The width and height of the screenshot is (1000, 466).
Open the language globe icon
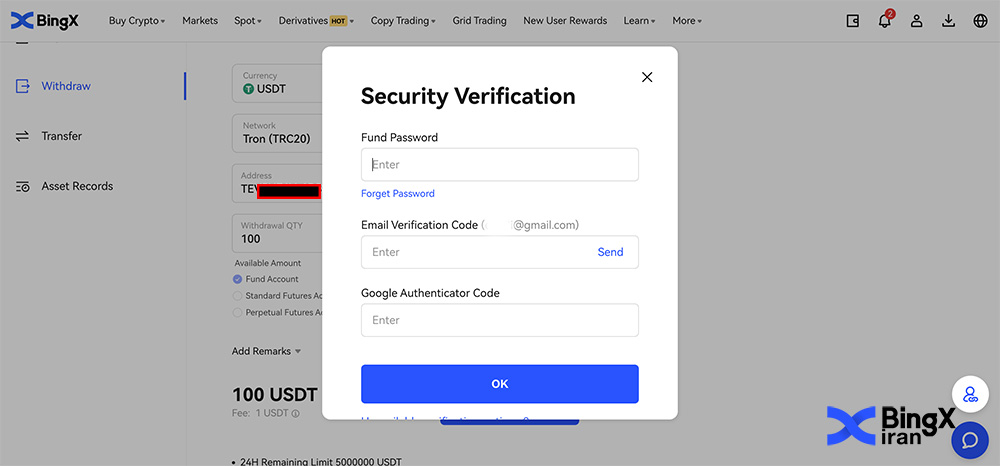pyautogui.click(x=980, y=20)
